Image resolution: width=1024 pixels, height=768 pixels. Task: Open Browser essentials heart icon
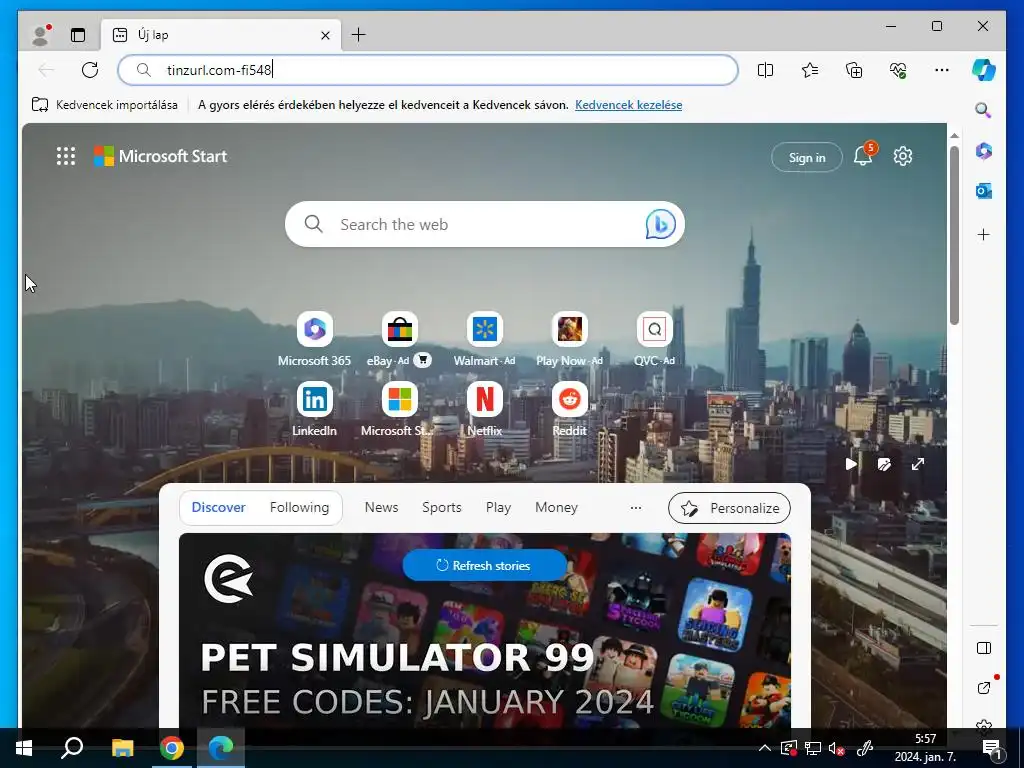(x=898, y=70)
